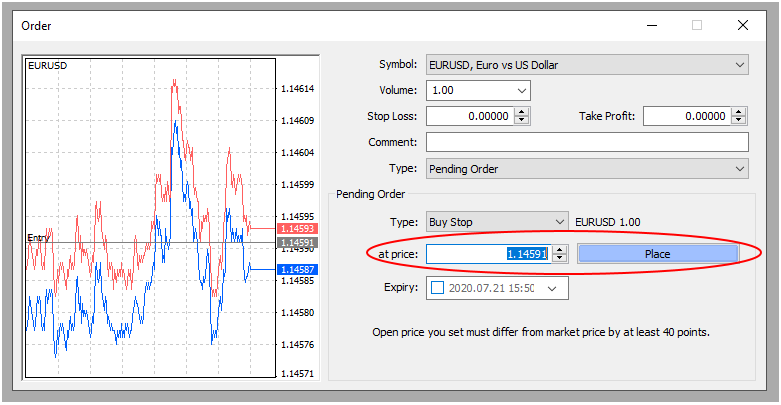Viewport: 781px width, 405px height.
Task: Click the Place button
Action: (x=657, y=254)
